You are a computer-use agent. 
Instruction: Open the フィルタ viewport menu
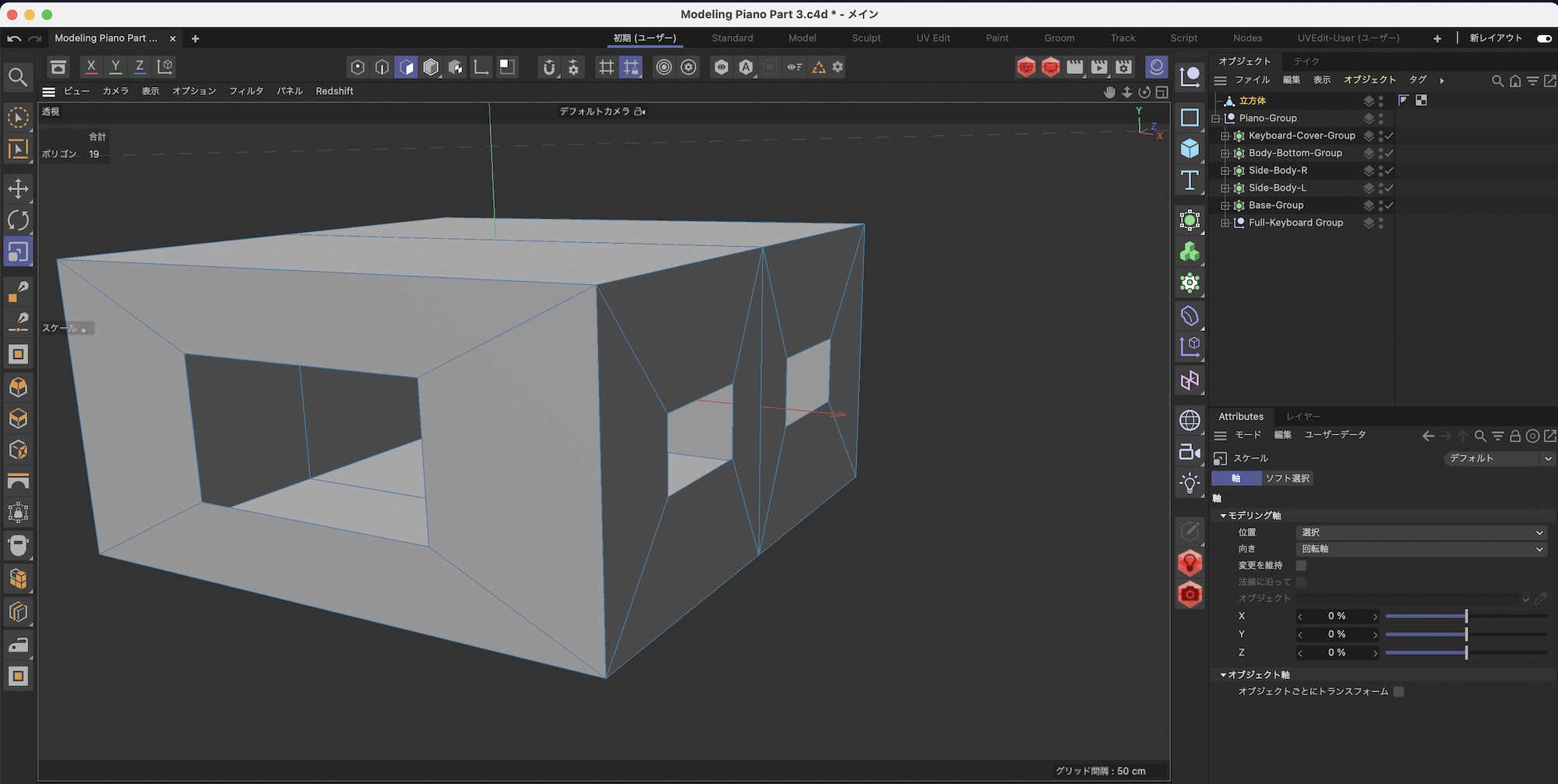(x=246, y=91)
